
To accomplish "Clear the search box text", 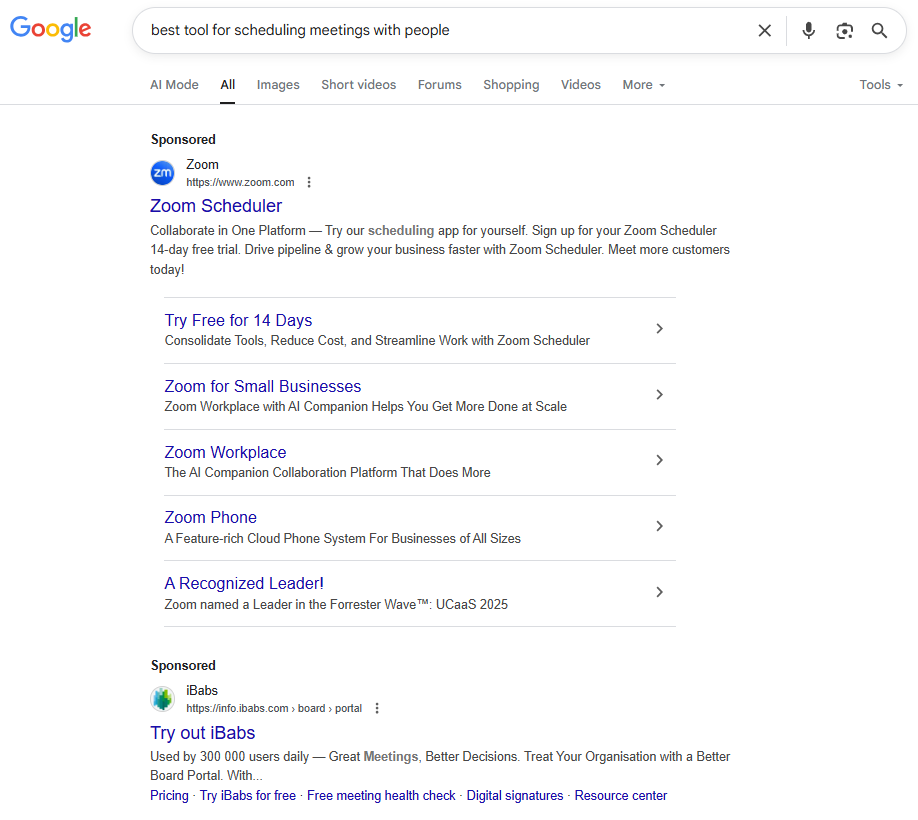I will coord(765,31).
